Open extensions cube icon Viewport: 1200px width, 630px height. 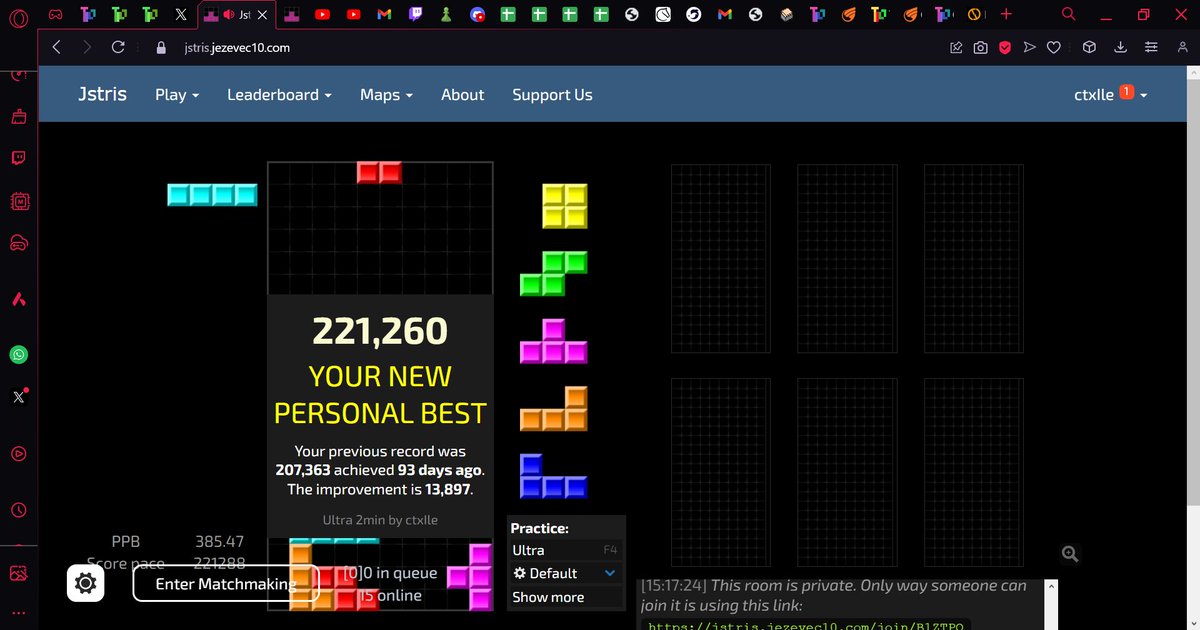(1091, 47)
